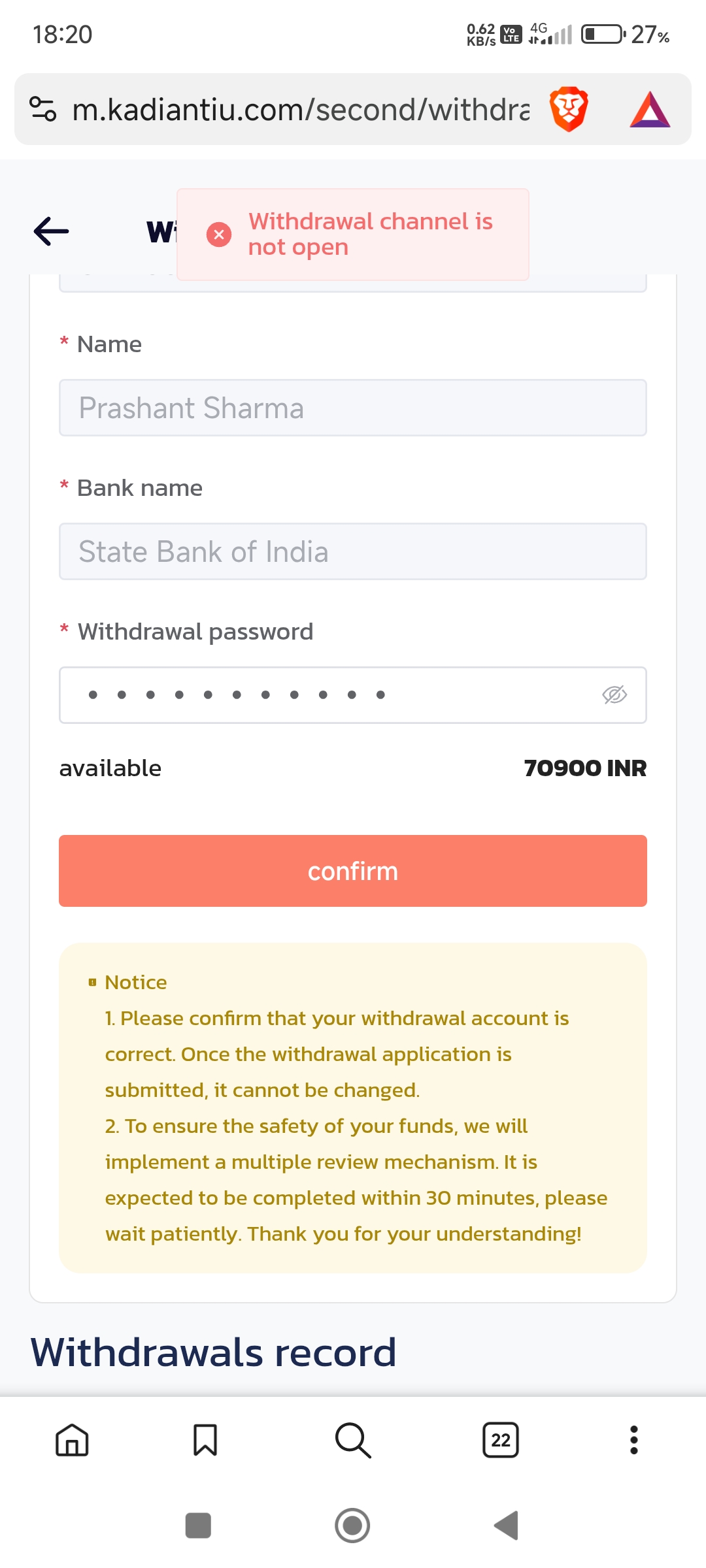Dismiss the red error close icon
This screenshot has height=1568, width=706.
[x=219, y=235]
